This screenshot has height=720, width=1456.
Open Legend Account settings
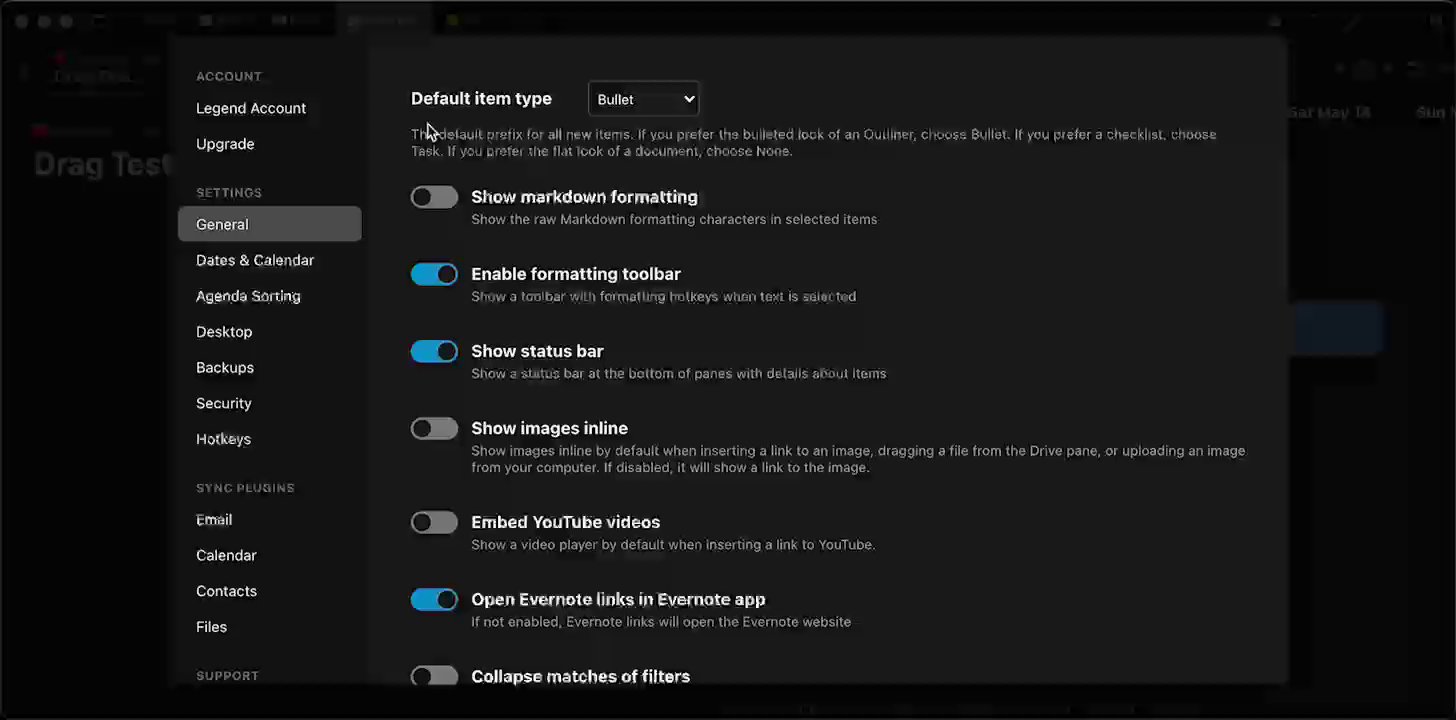tap(251, 108)
